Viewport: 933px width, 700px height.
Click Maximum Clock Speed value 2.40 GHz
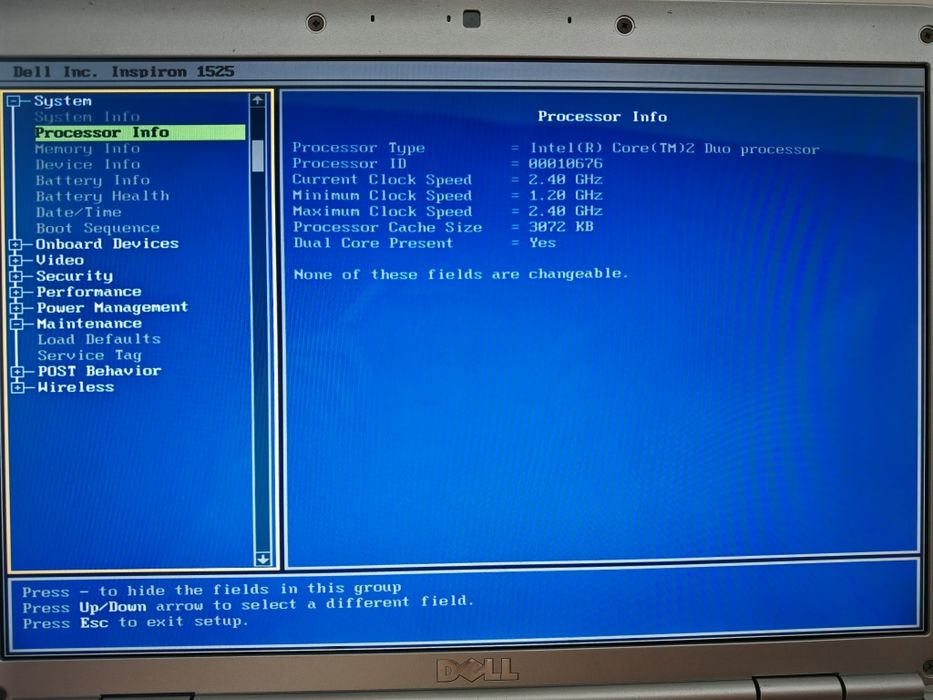pyautogui.click(x=565, y=211)
